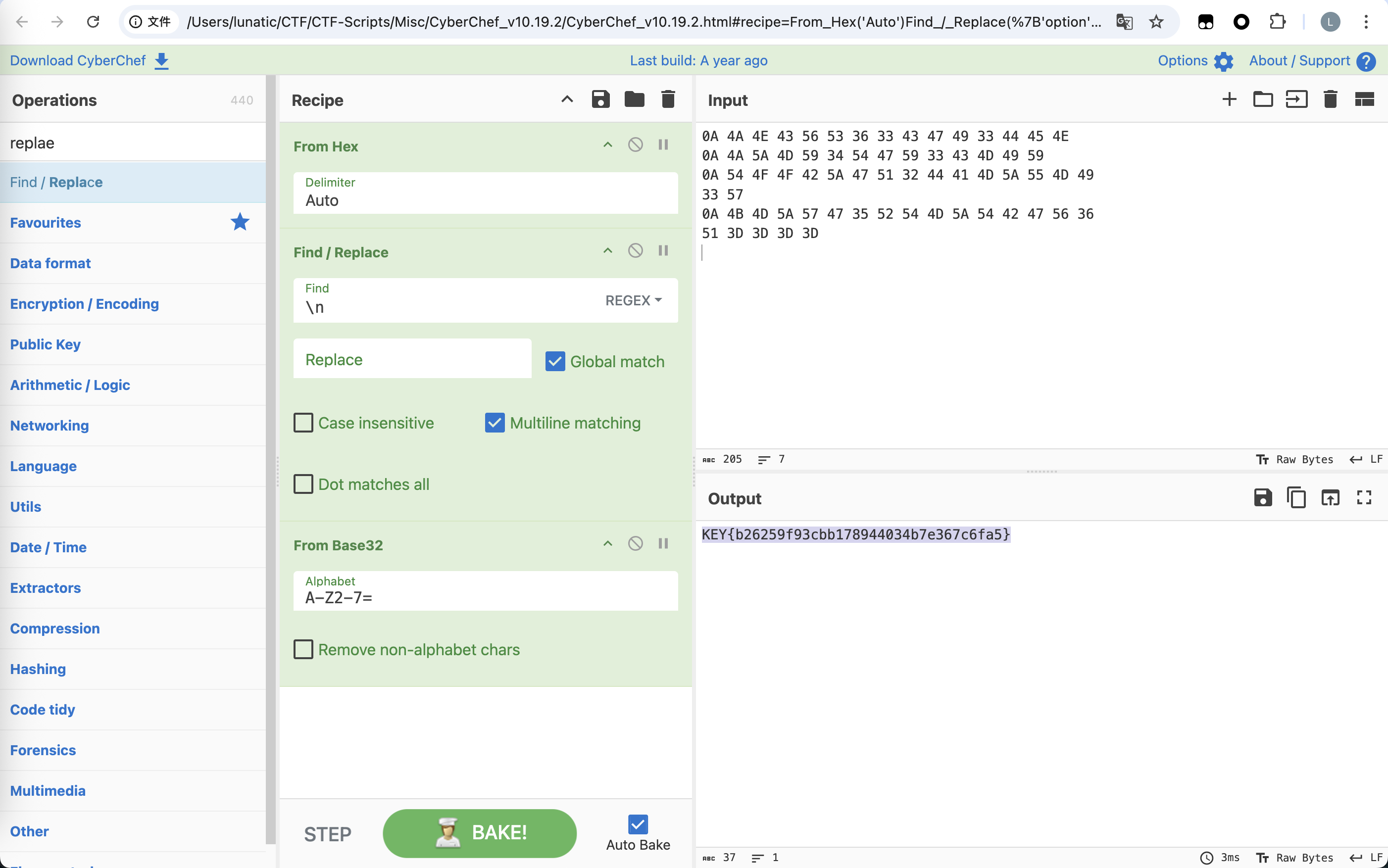Screen dimensions: 1388x868
Task: Collapse all recipe operations chevron
Action: coord(567,99)
